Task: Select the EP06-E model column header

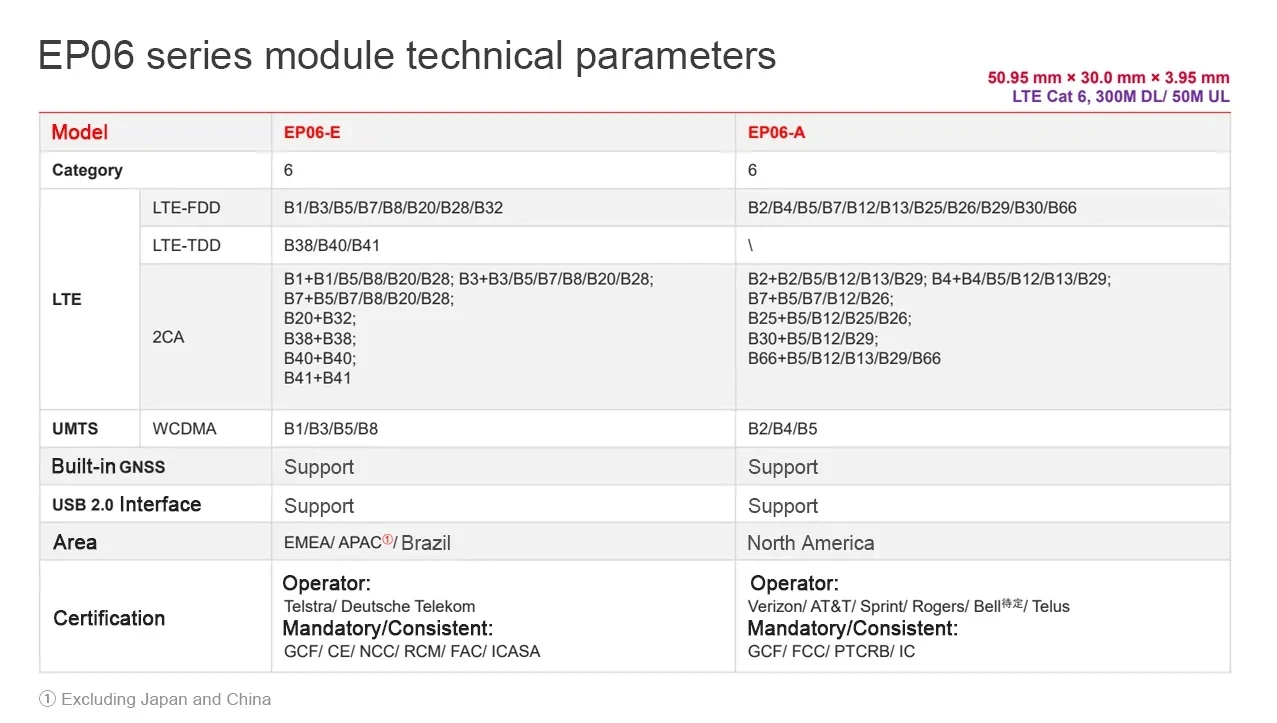Action: pos(312,132)
